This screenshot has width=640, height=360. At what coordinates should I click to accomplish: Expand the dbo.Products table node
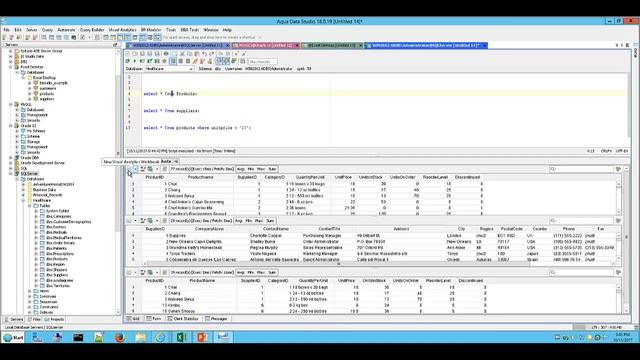(36, 259)
